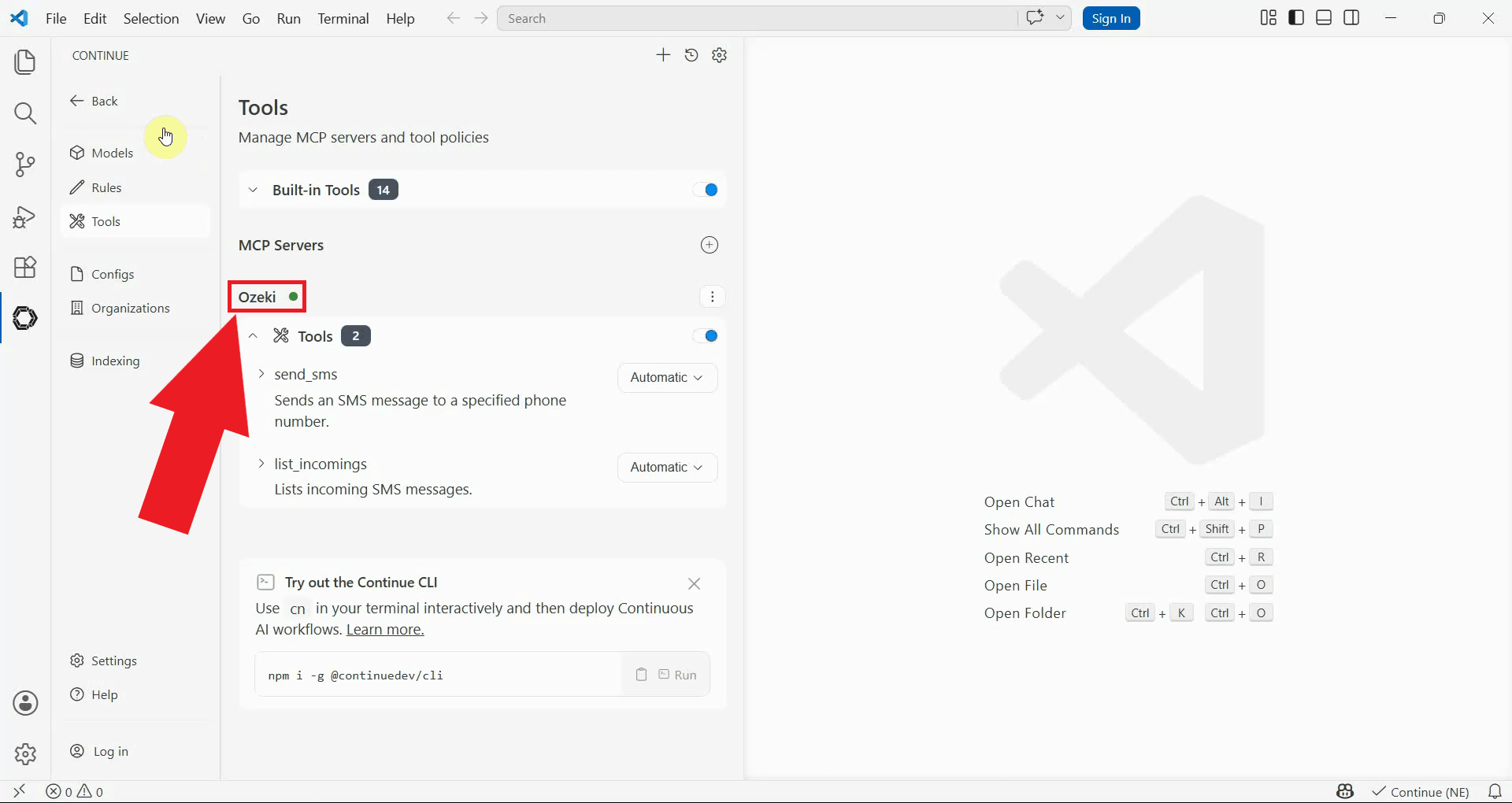1512x803 pixels.
Task: Expand the Built-in Tools section
Action: pyautogui.click(x=253, y=190)
